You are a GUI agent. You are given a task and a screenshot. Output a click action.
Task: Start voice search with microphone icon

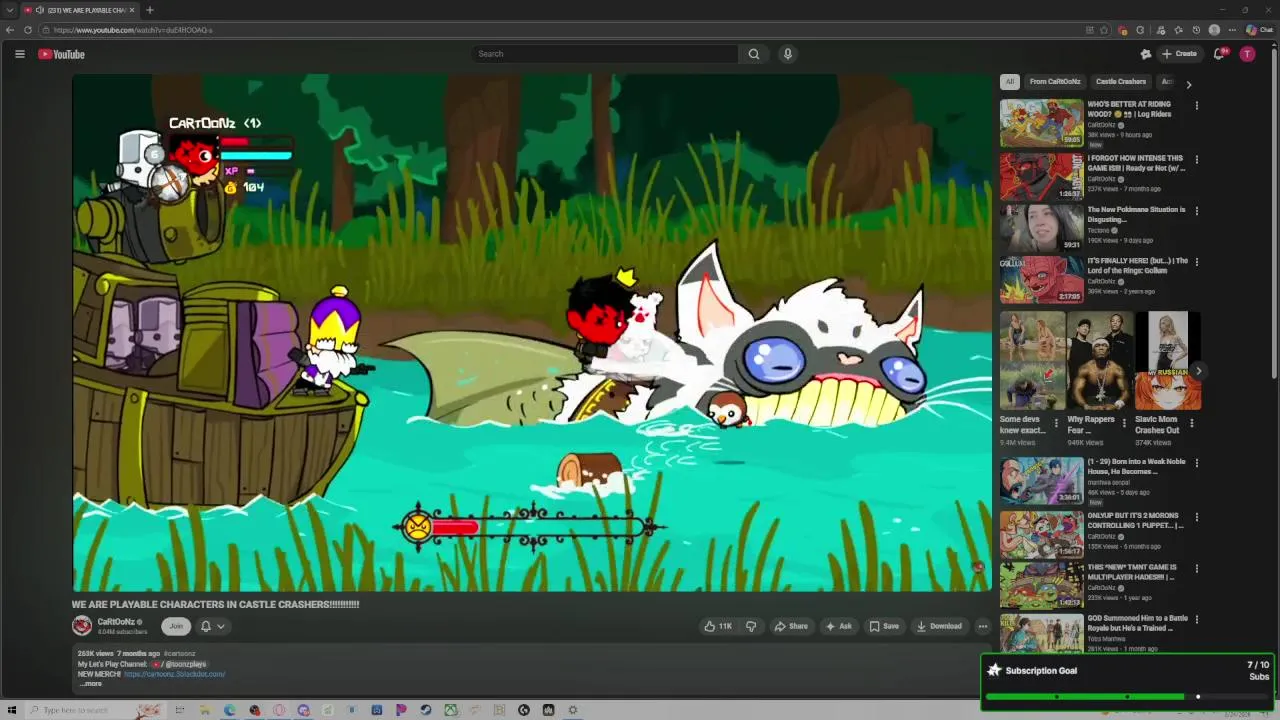click(x=788, y=54)
